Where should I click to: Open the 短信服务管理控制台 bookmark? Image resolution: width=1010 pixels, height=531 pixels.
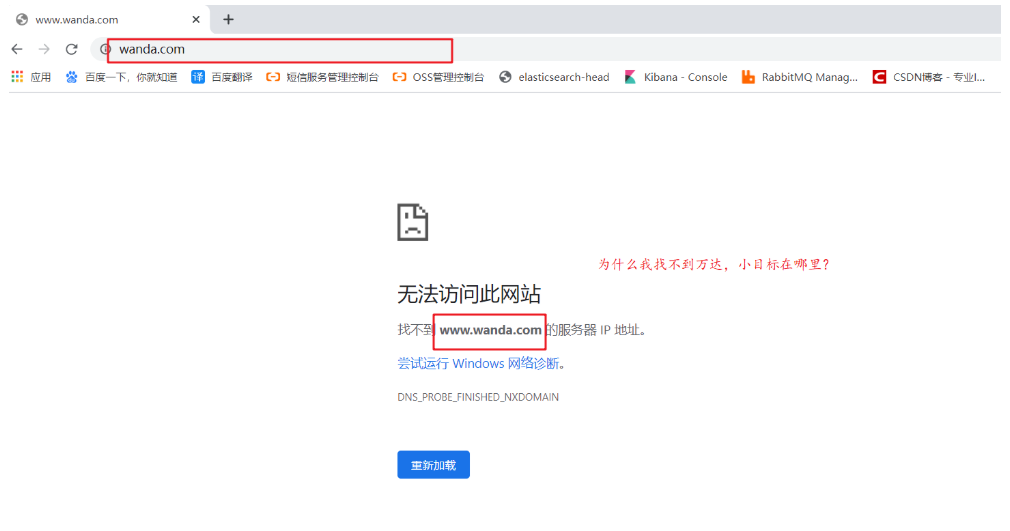322,77
